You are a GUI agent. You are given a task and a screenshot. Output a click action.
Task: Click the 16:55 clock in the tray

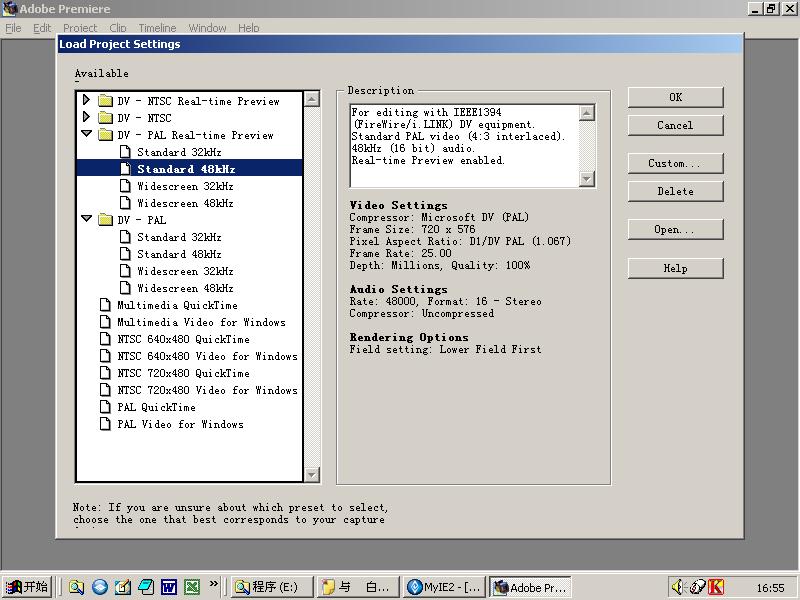pos(770,588)
